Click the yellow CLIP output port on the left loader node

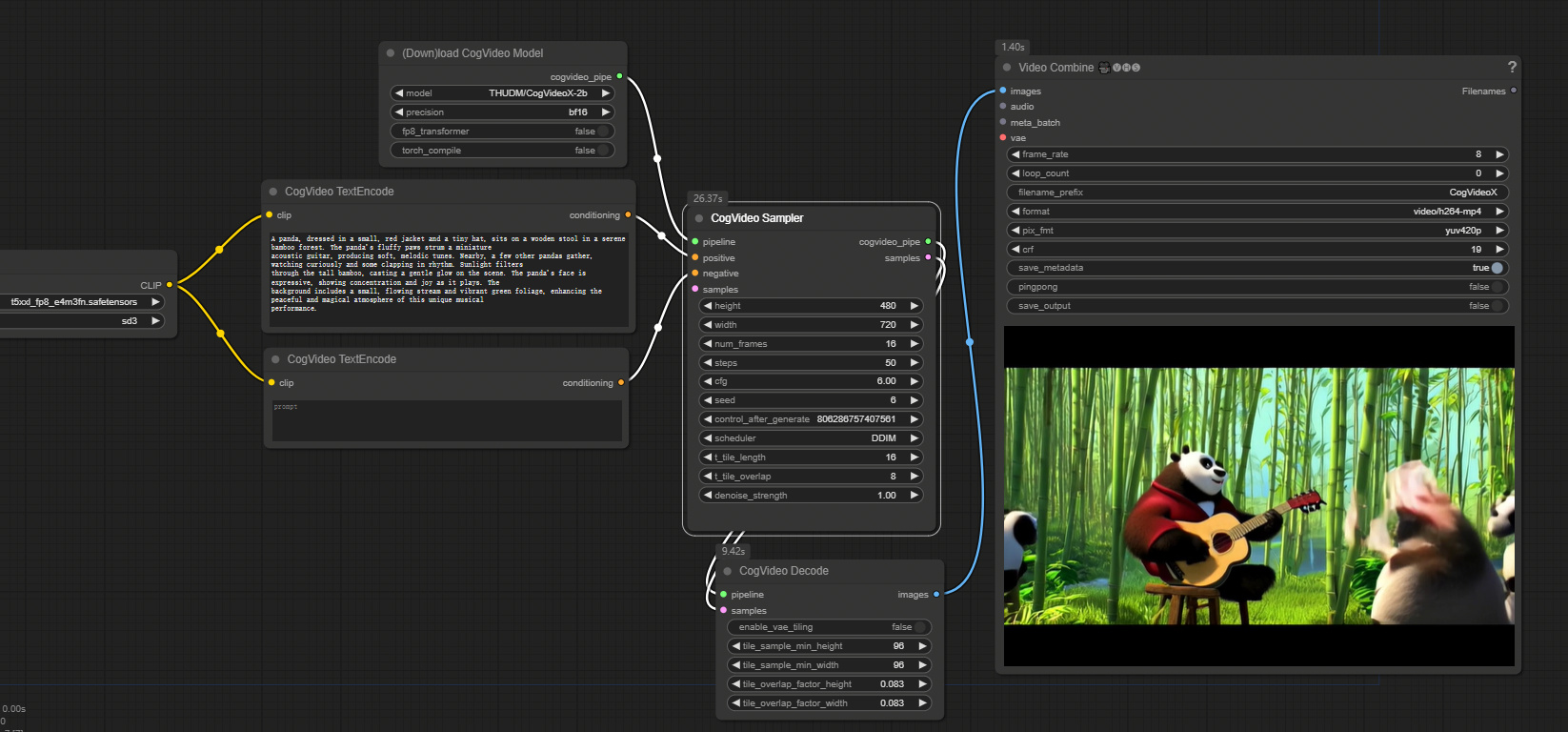click(x=170, y=285)
